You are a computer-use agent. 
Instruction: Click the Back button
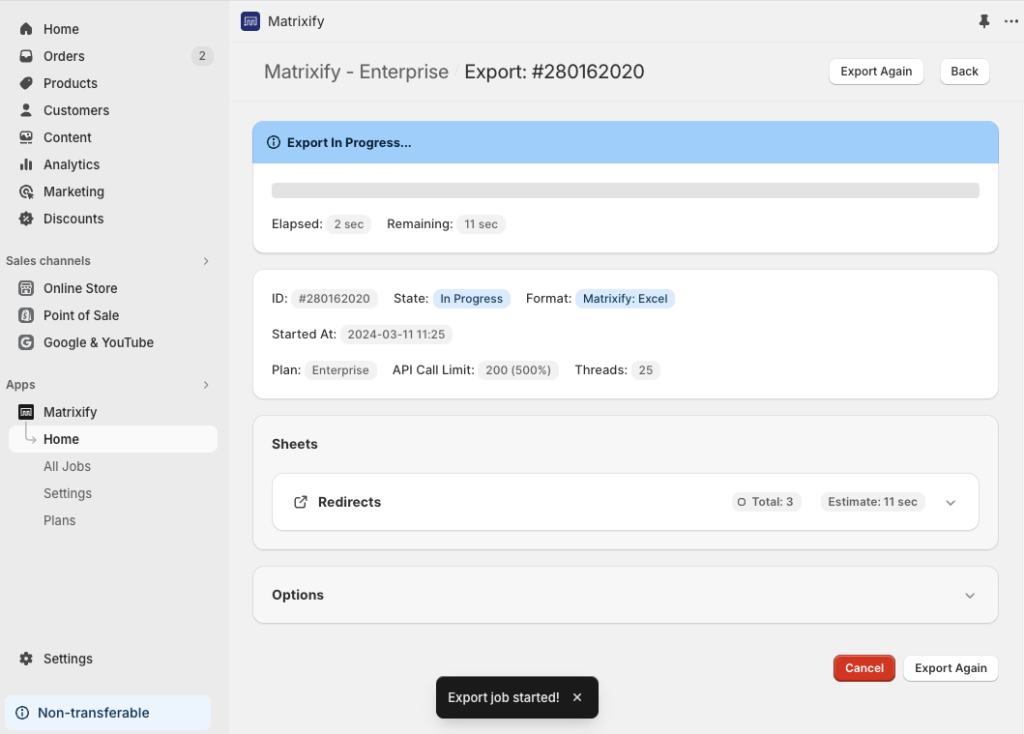click(x=963, y=71)
